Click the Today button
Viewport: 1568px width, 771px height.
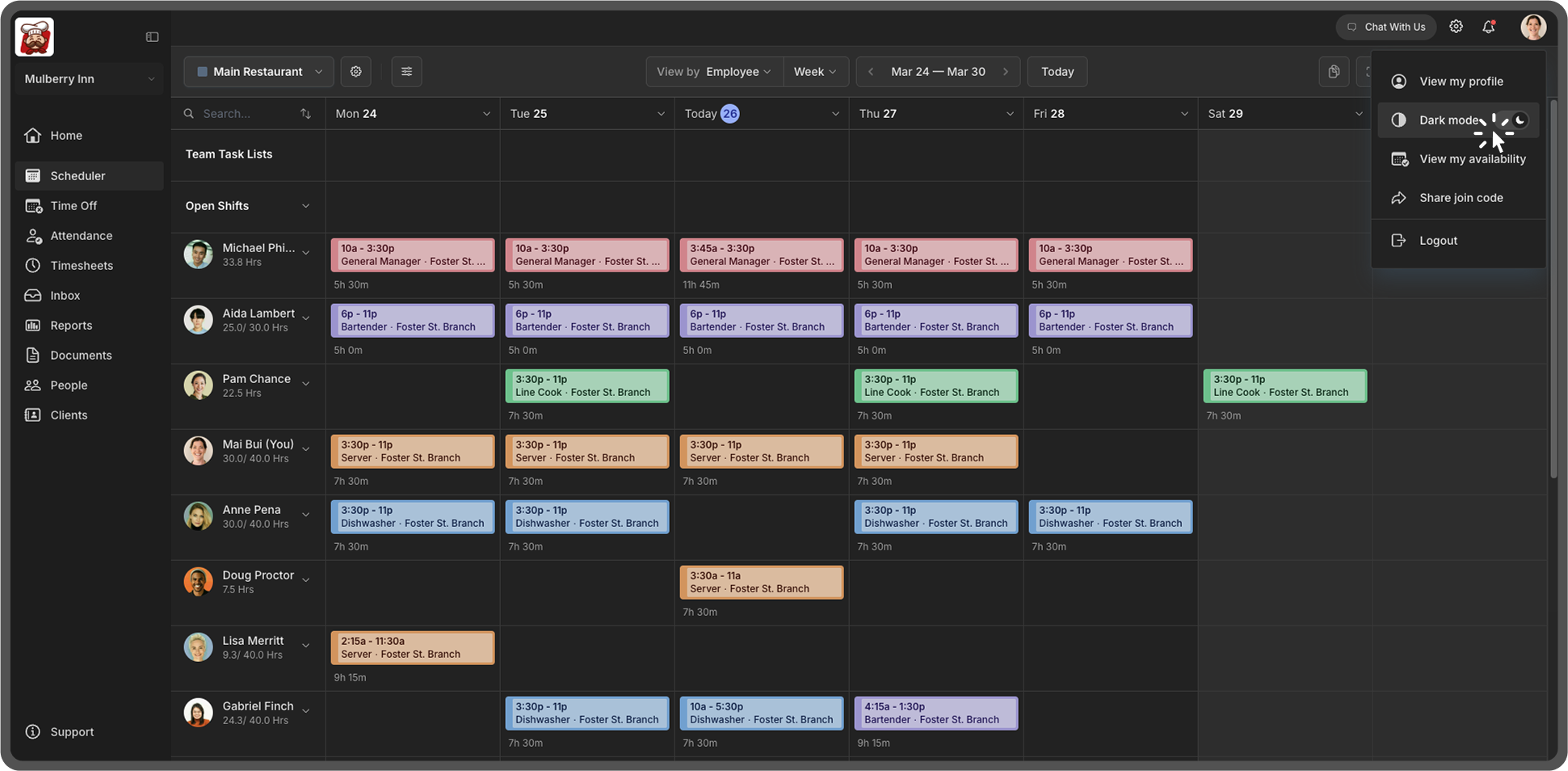(1057, 71)
